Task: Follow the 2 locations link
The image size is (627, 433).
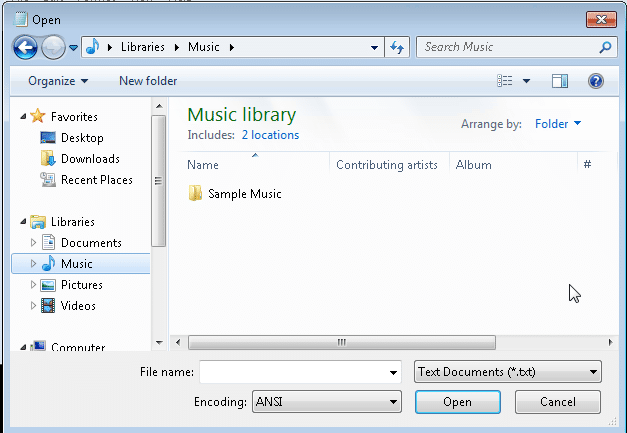Action: pyautogui.click(x=270, y=135)
